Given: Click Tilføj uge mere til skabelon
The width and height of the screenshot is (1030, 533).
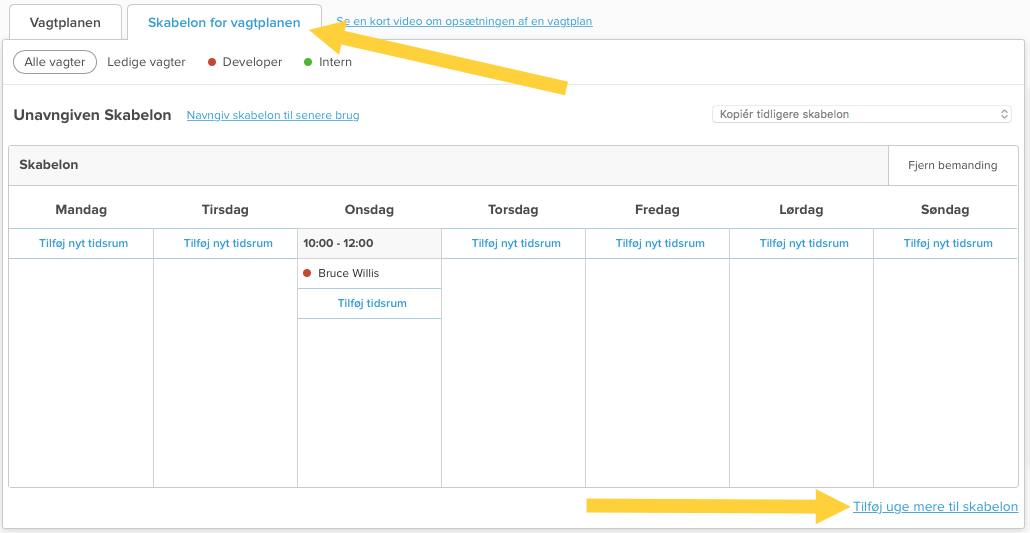Looking at the screenshot, I should click(935, 507).
